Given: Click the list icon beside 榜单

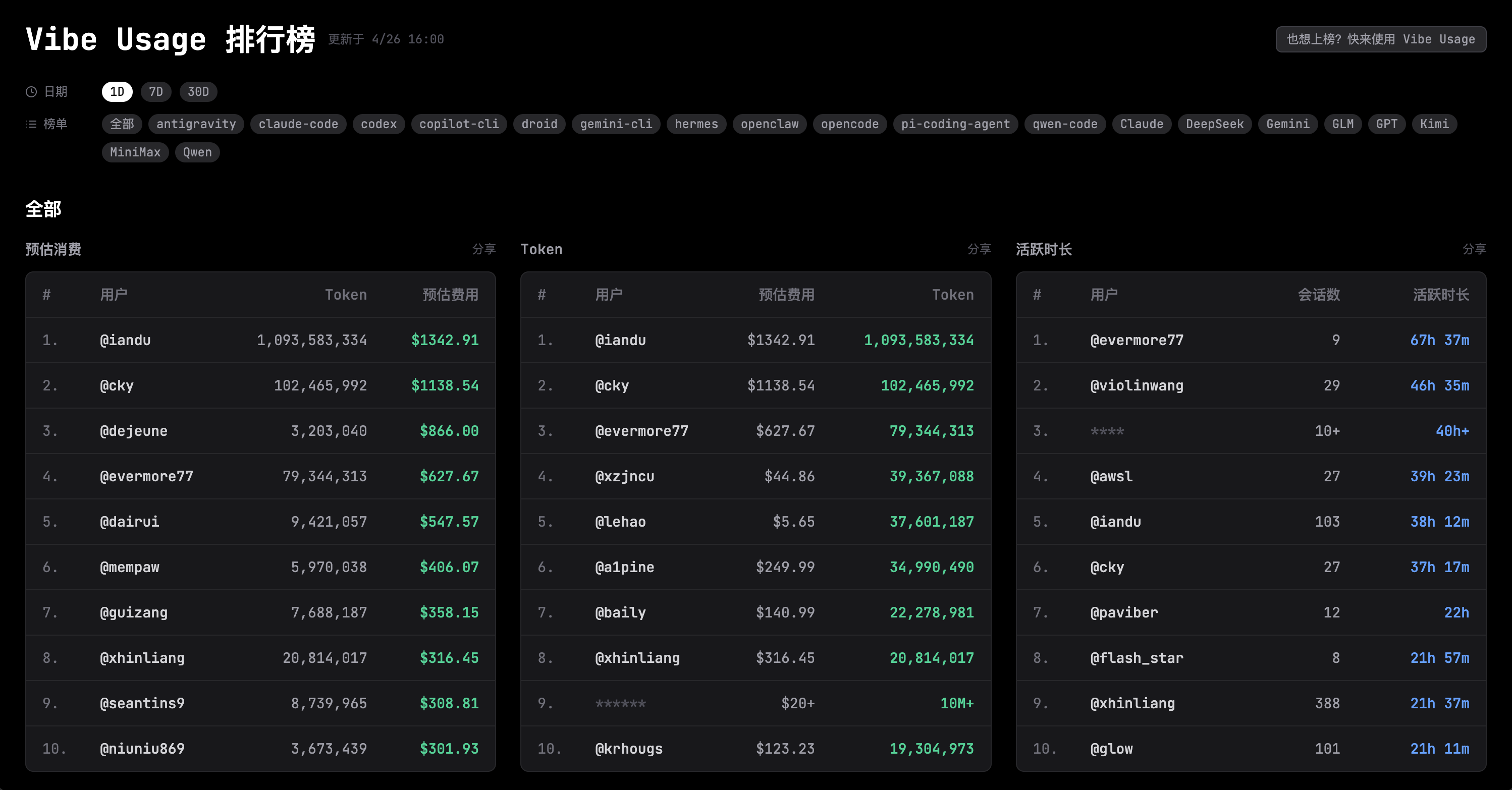Looking at the screenshot, I should [x=31, y=124].
